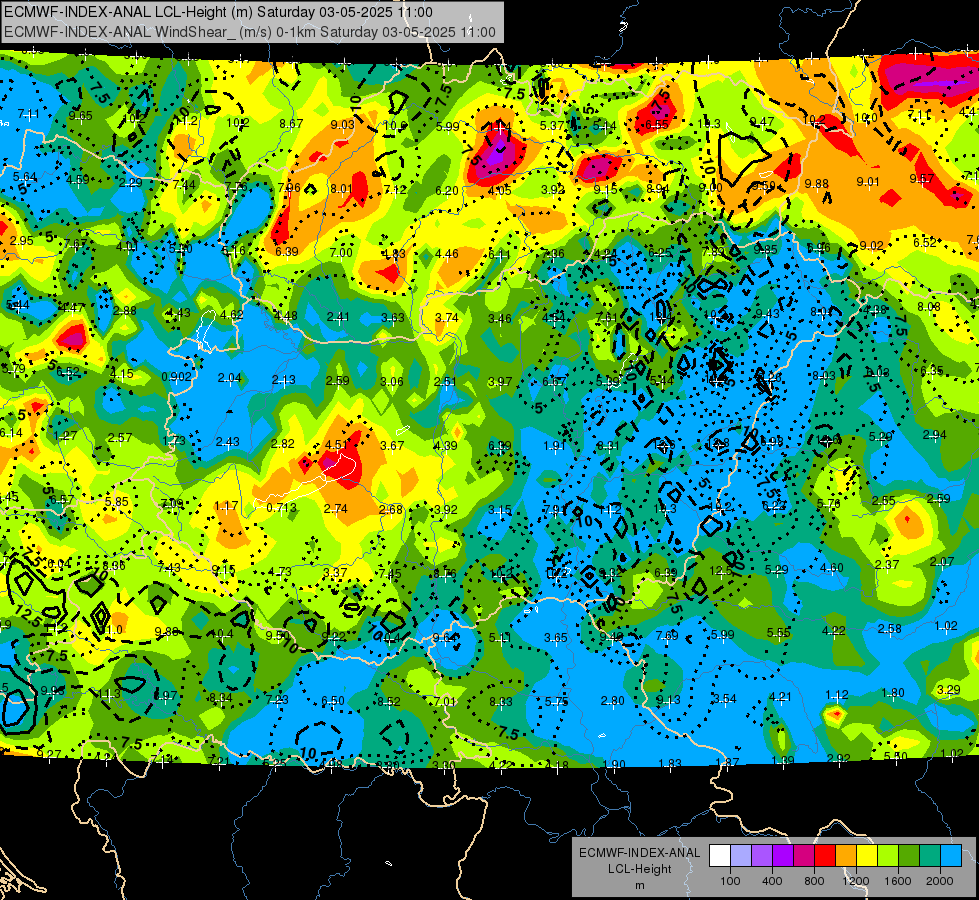Image resolution: width=979 pixels, height=900 pixels.
Task: Click the wind shear value 1.80
Action: pyautogui.click(x=893, y=692)
